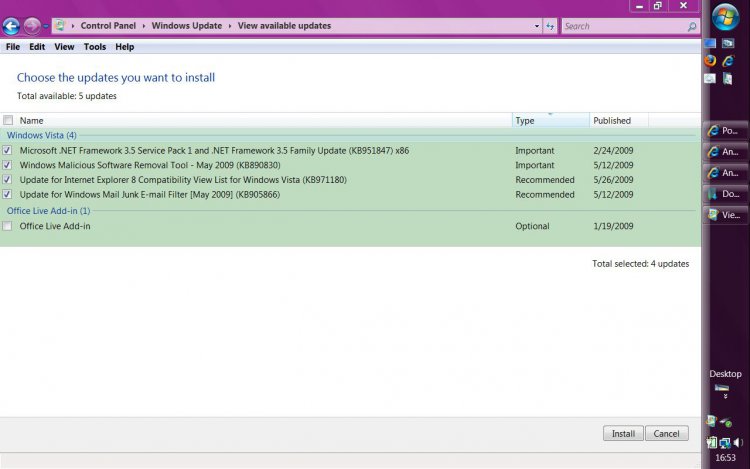Expand the Desktop toolbar chevron
The height and width of the screenshot is (469, 750).
(x=726, y=396)
